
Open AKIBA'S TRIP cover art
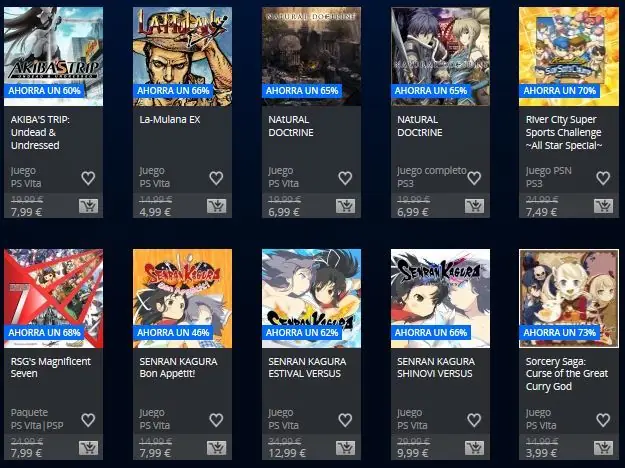(53, 56)
